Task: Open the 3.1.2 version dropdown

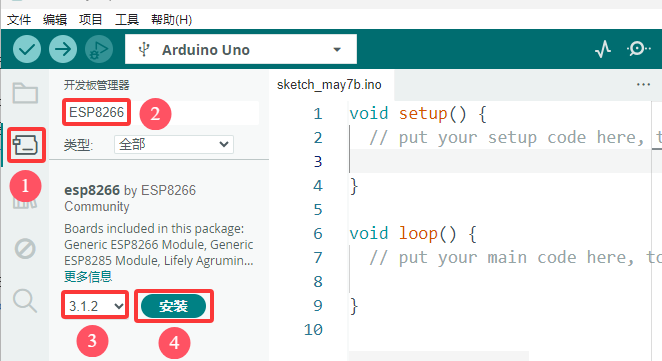Action: click(95, 306)
